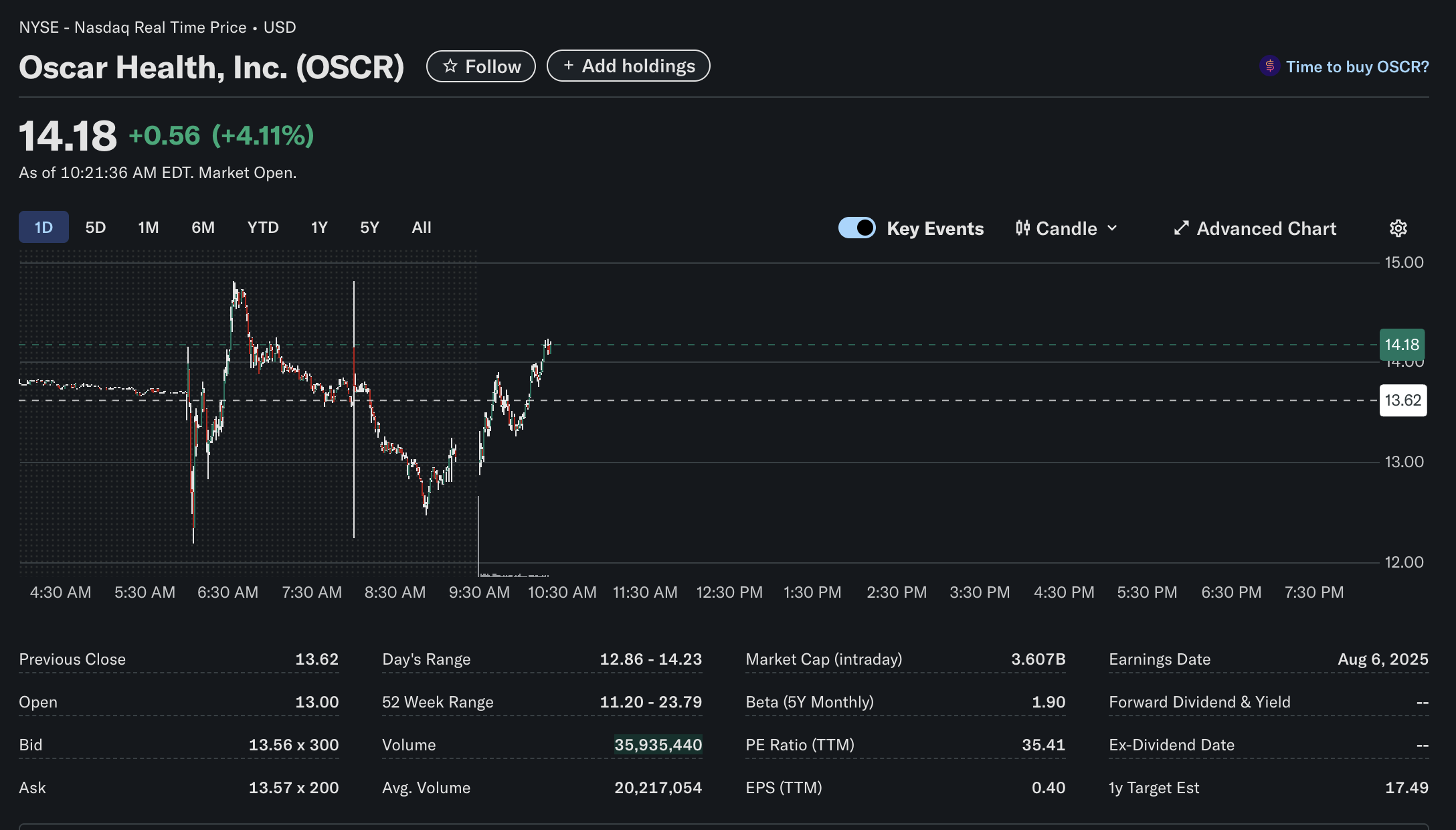Click the Ask value 13.57 x 200

pyautogui.click(x=294, y=788)
